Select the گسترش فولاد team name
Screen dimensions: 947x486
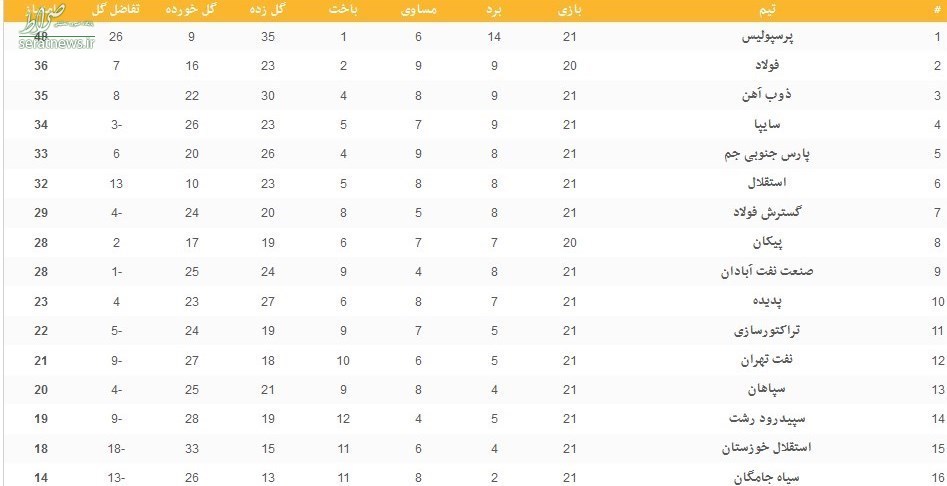(x=768, y=213)
